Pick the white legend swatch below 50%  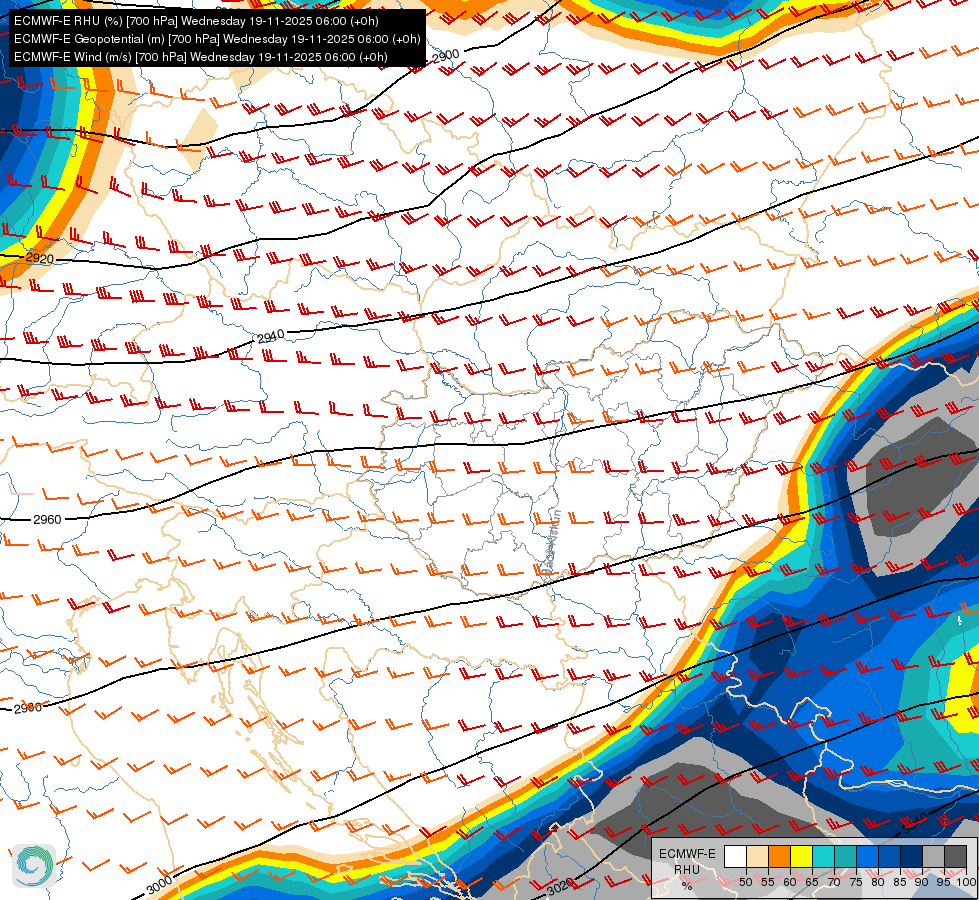point(735,856)
